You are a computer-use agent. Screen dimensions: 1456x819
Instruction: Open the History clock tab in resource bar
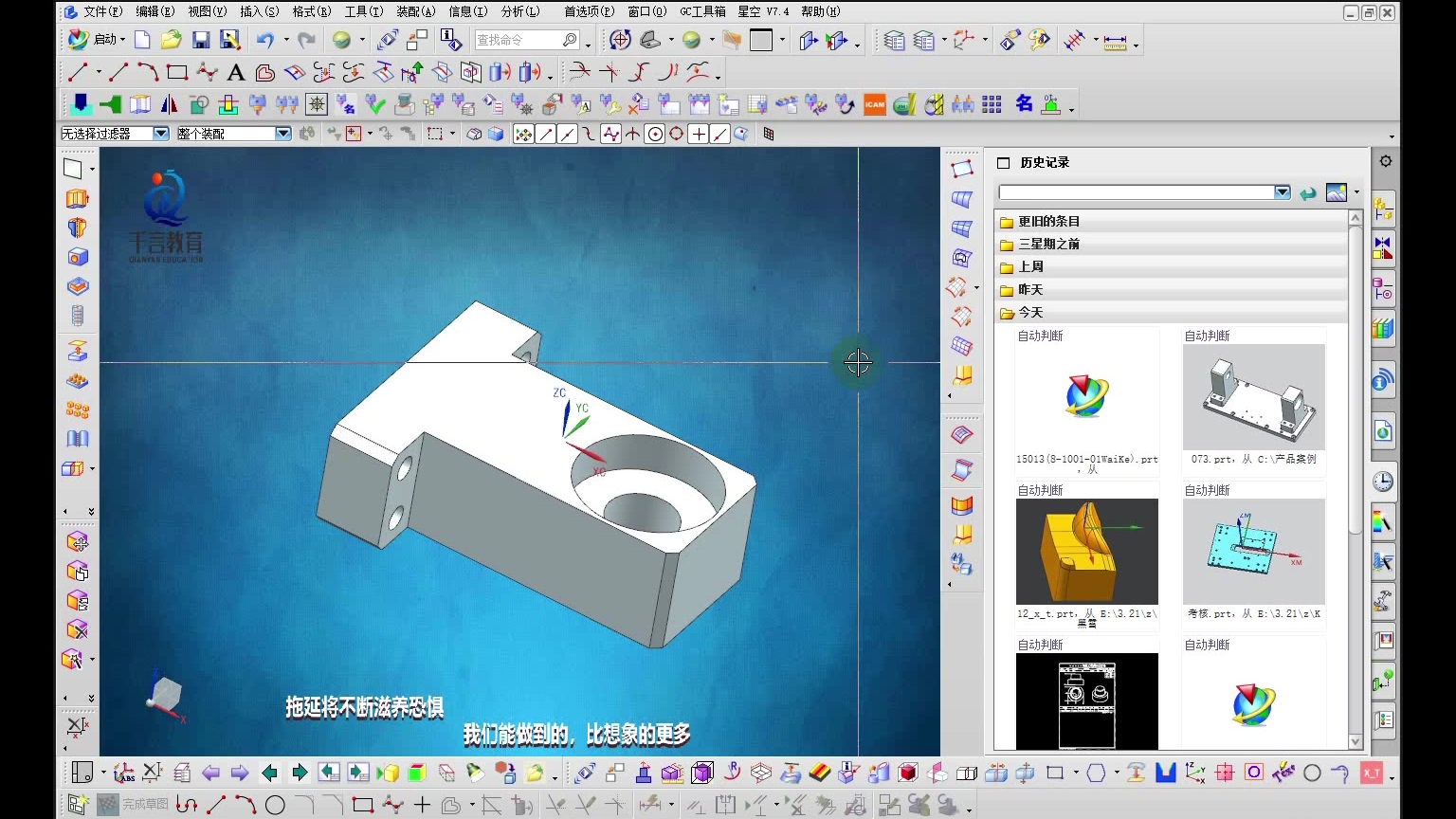point(1383,481)
